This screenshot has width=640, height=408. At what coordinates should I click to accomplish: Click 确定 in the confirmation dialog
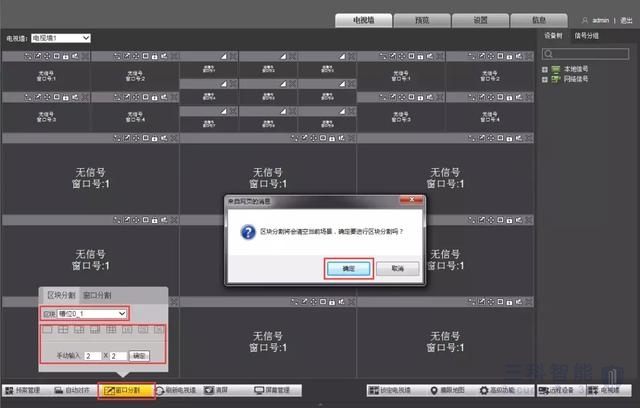pyautogui.click(x=348, y=268)
